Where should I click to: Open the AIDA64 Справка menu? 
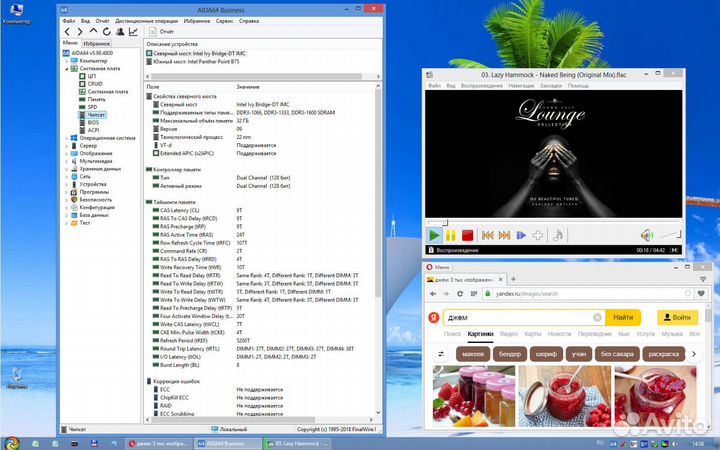(249, 21)
